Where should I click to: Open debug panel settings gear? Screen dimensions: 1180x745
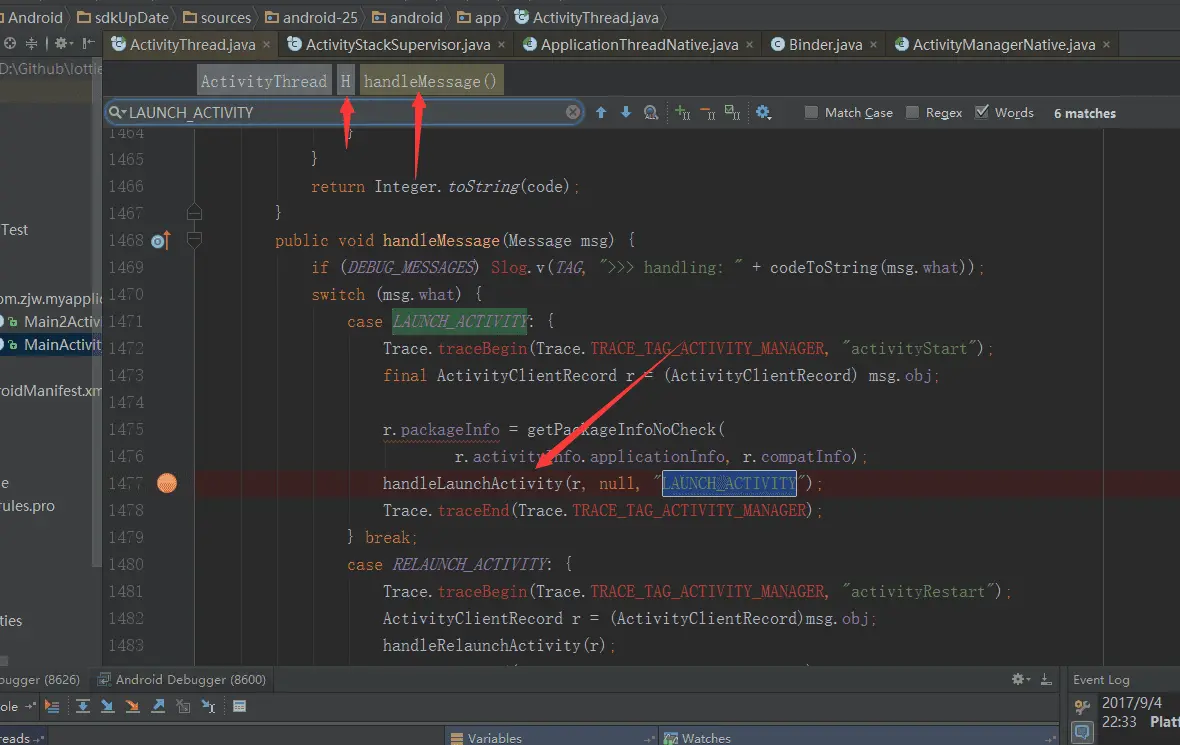1020,680
